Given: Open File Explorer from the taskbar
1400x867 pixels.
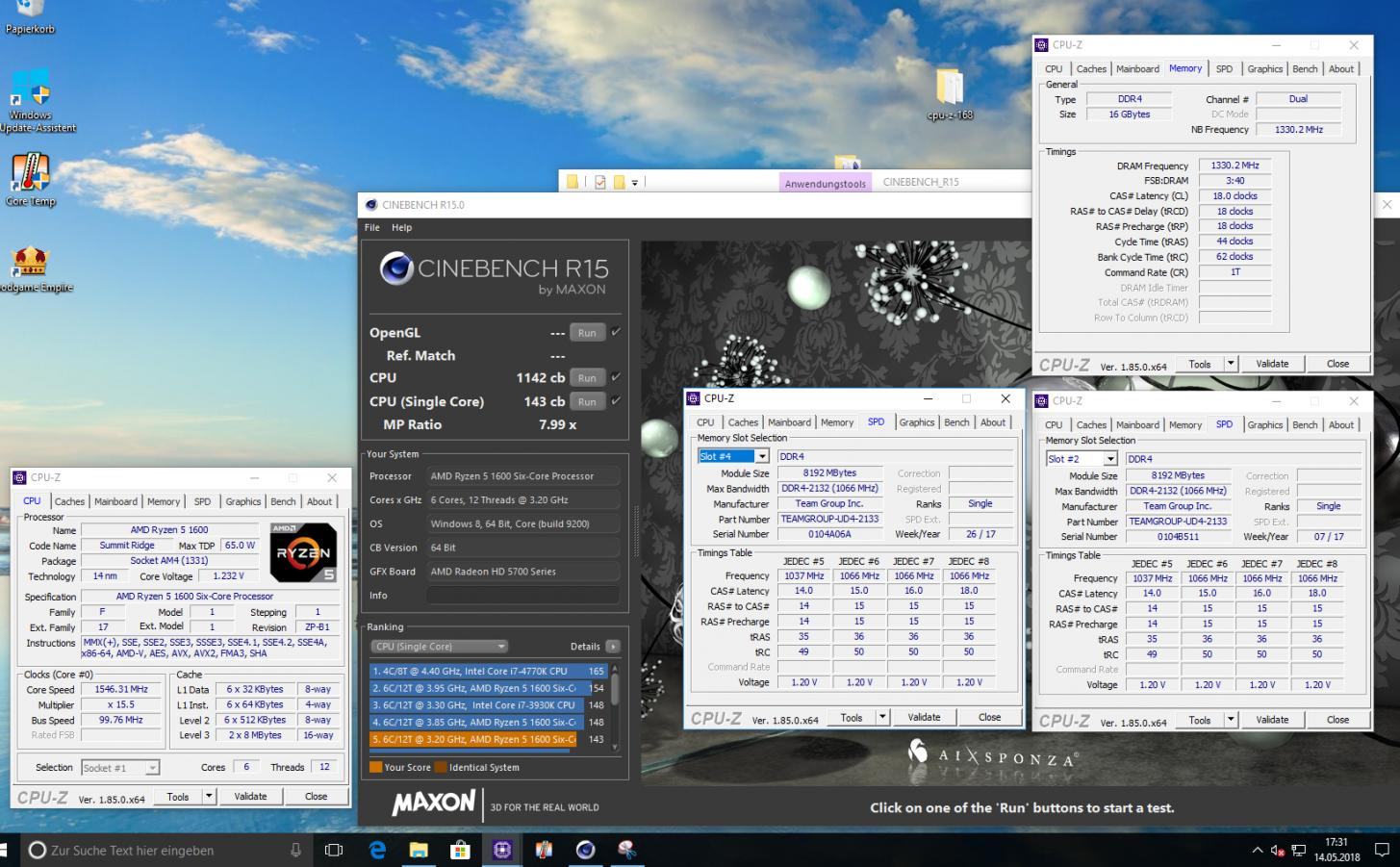Looking at the screenshot, I should coord(419,850).
